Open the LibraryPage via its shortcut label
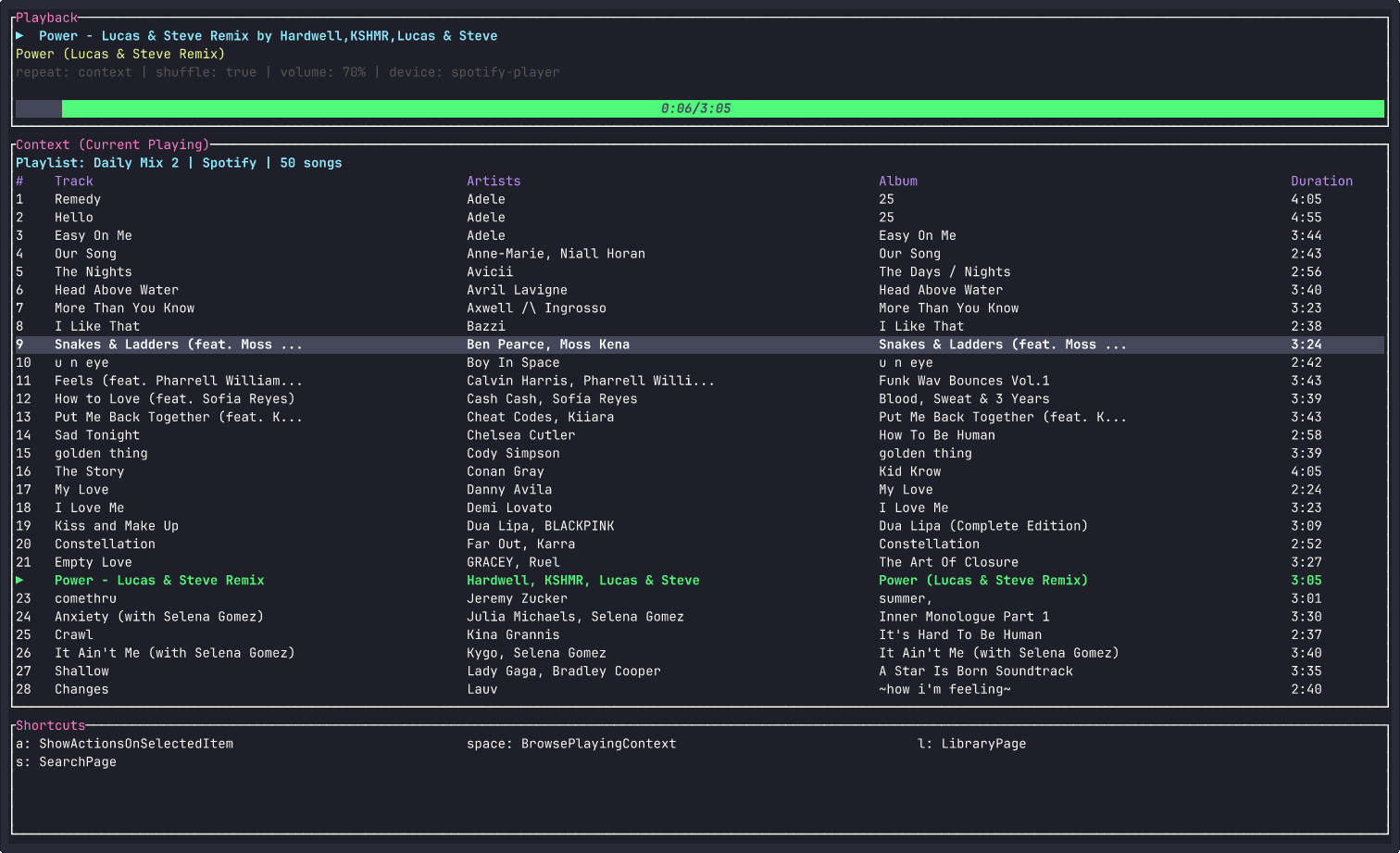Image resolution: width=1400 pixels, height=853 pixels. click(x=972, y=743)
